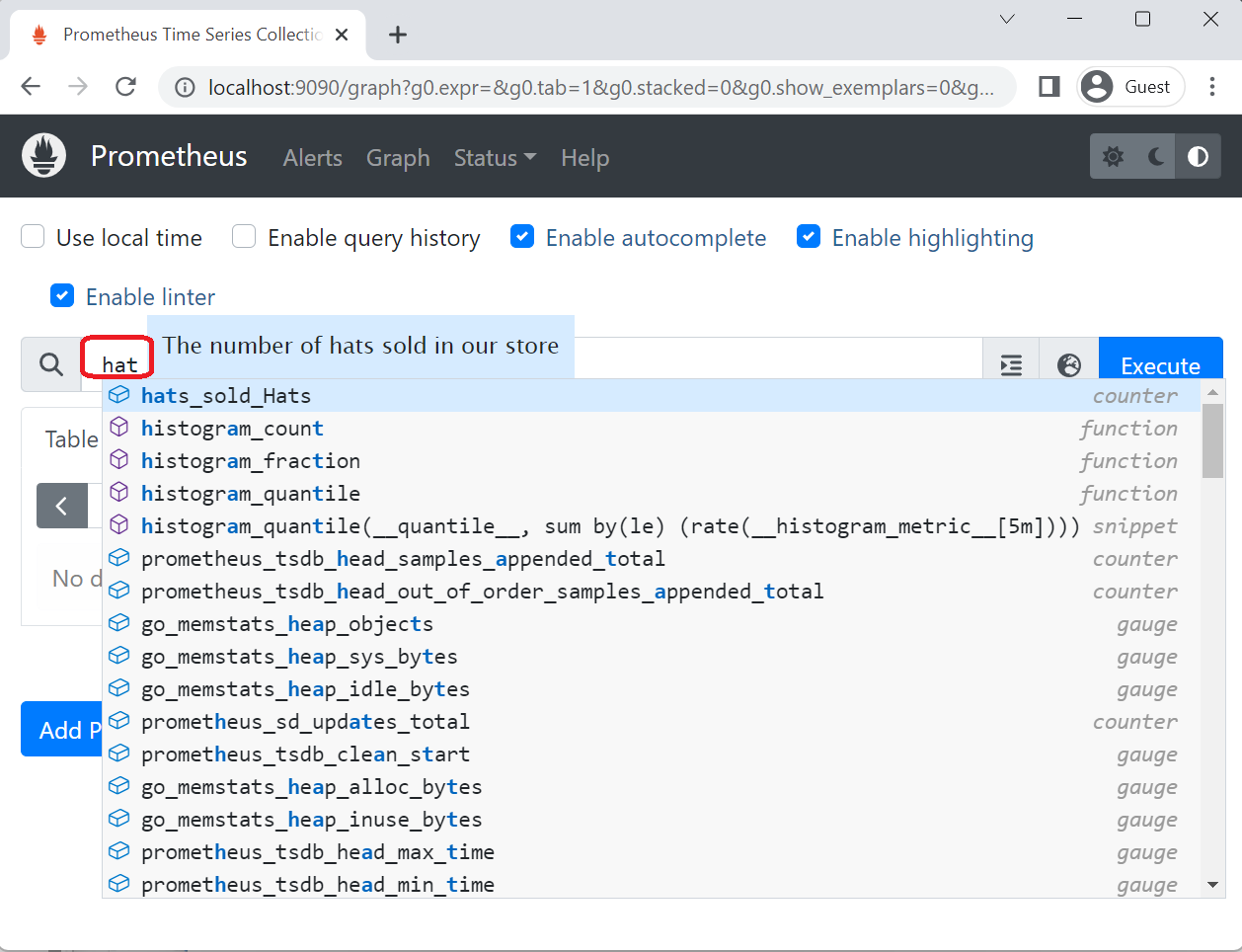Click the format expression icon

click(1011, 365)
